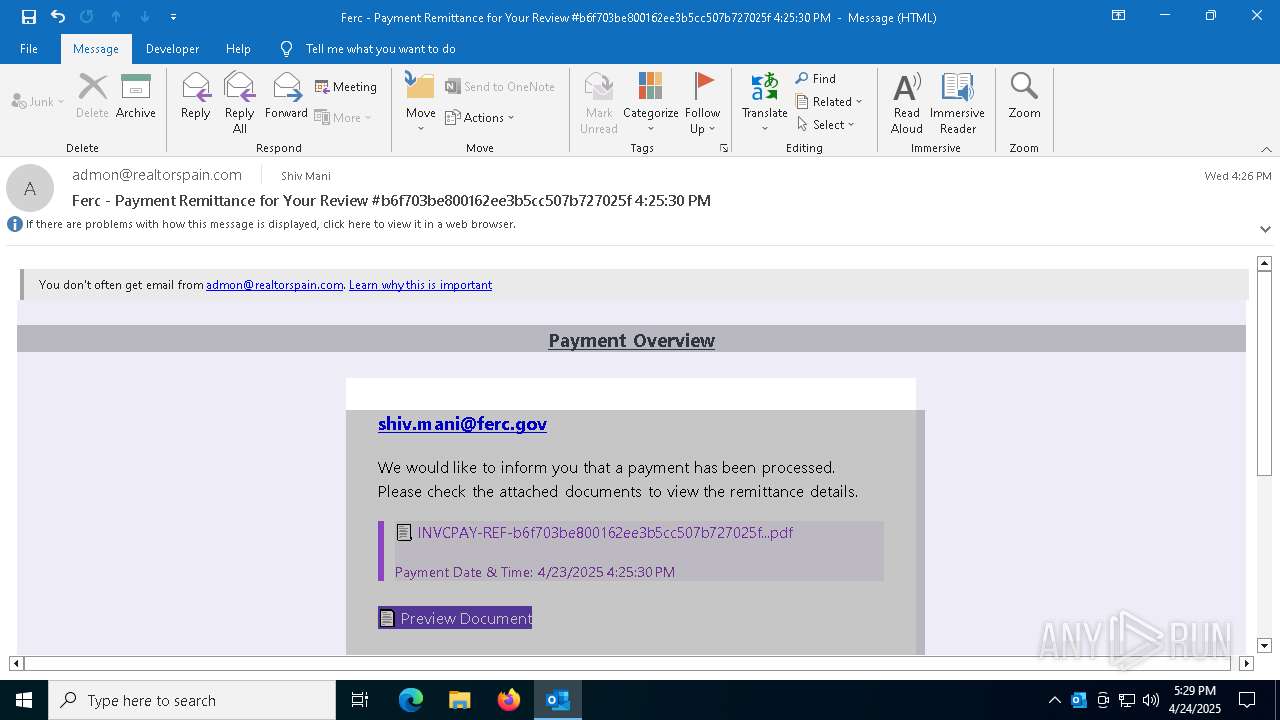Click the Preview Document button
The height and width of the screenshot is (720, 1280).
[455, 618]
